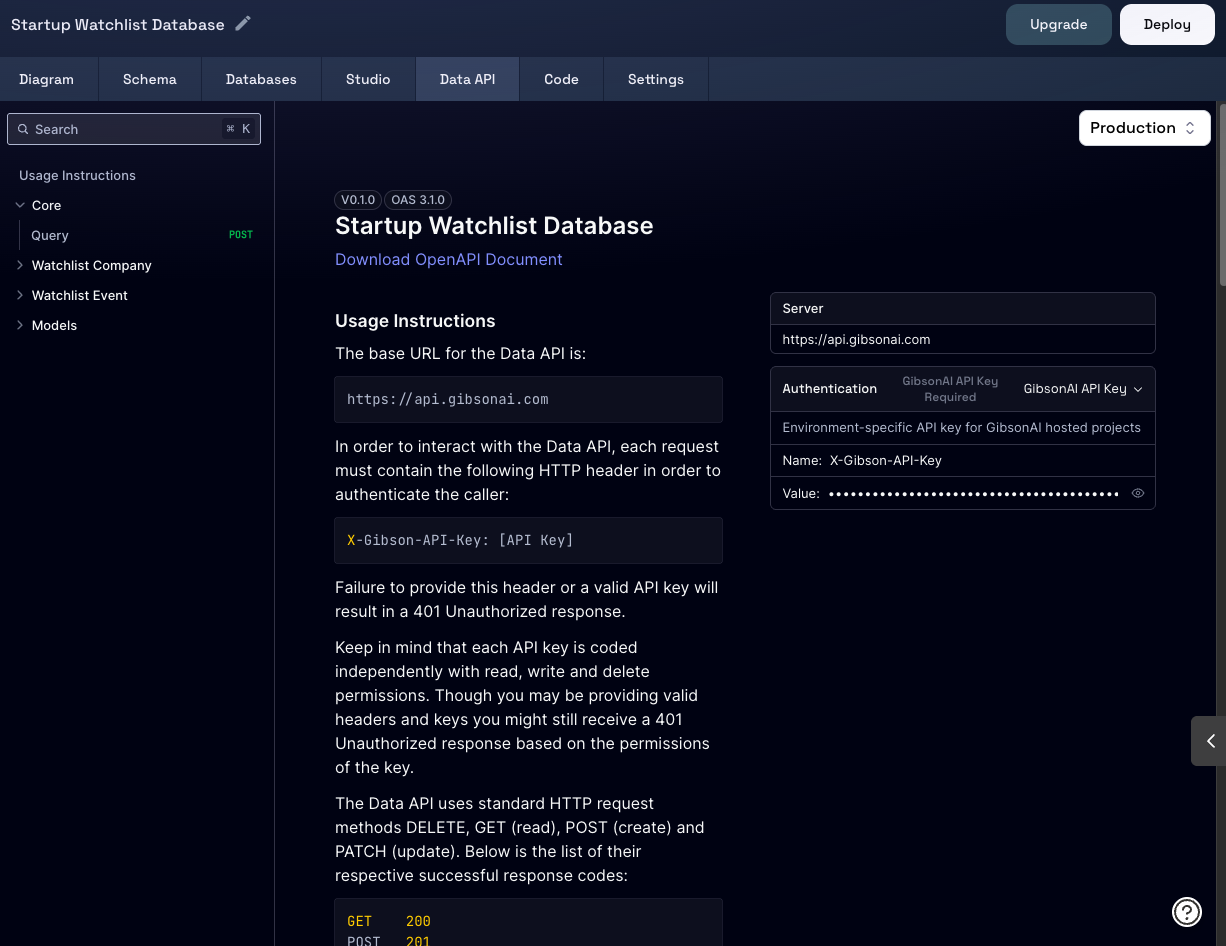The height and width of the screenshot is (946, 1226).
Task: Download the OpenAPI Document
Action: click(449, 259)
